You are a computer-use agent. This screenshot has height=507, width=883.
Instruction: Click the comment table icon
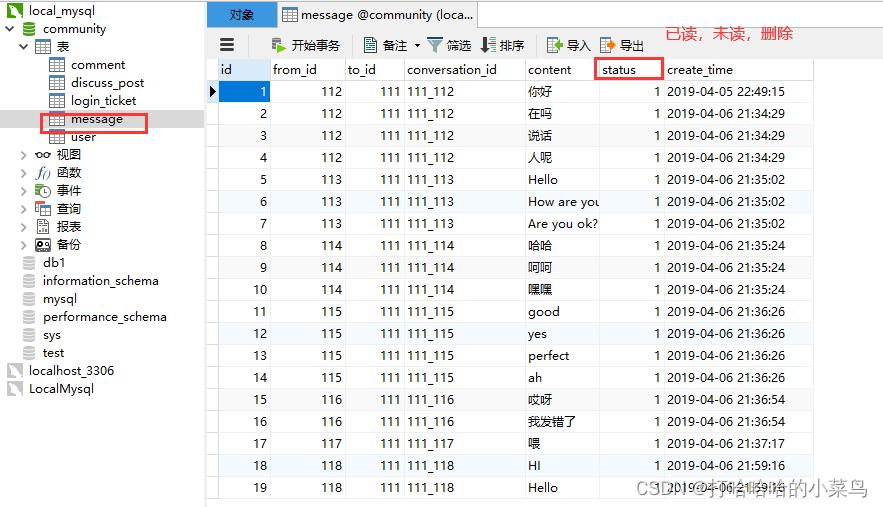click(57, 64)
